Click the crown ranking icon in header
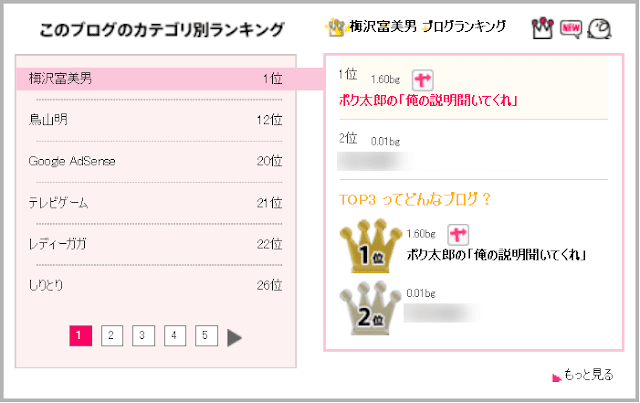Viewport: 640px width, 403px height. click(x=542, y=28)
